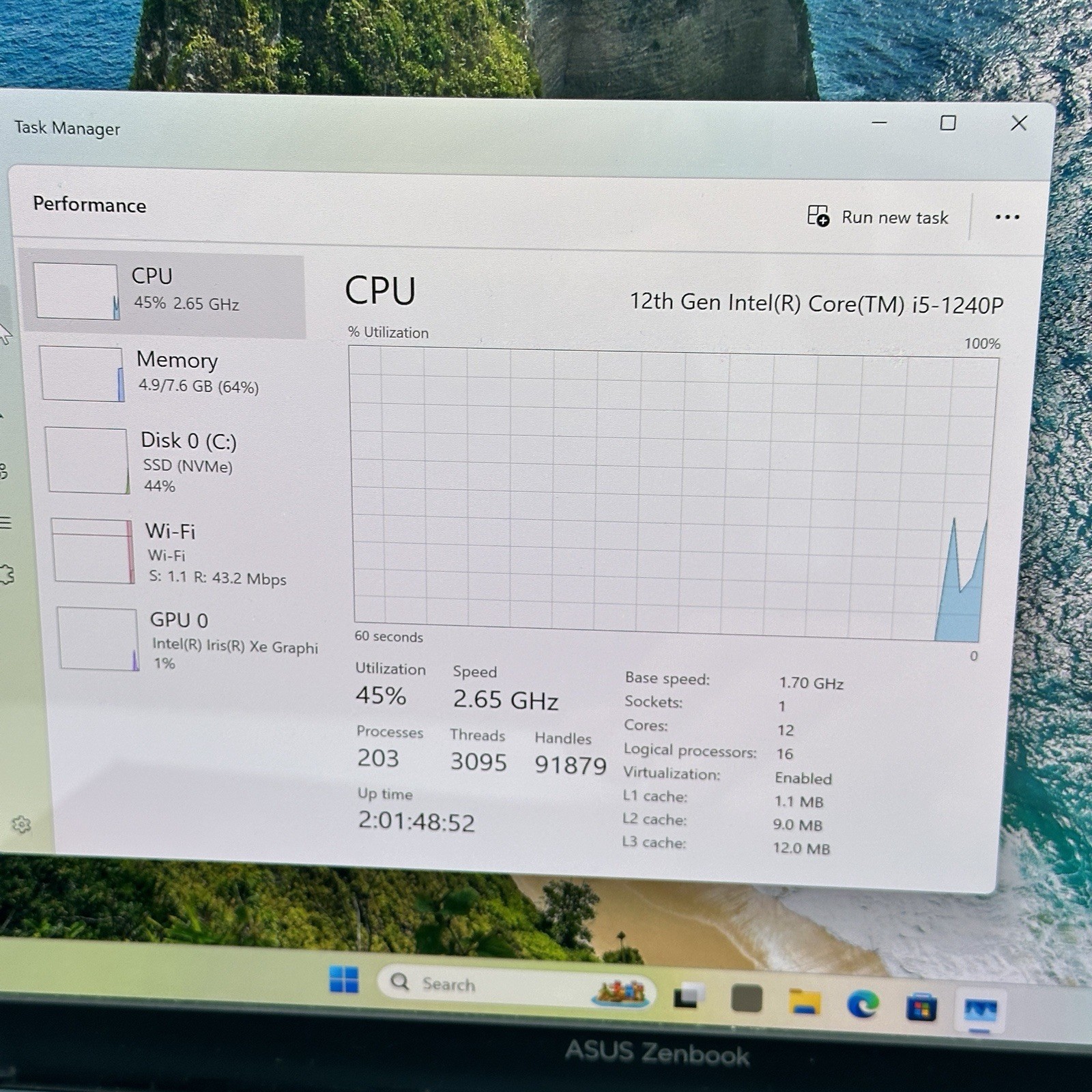Click the gray app icon beside Task View

(746, 998)
